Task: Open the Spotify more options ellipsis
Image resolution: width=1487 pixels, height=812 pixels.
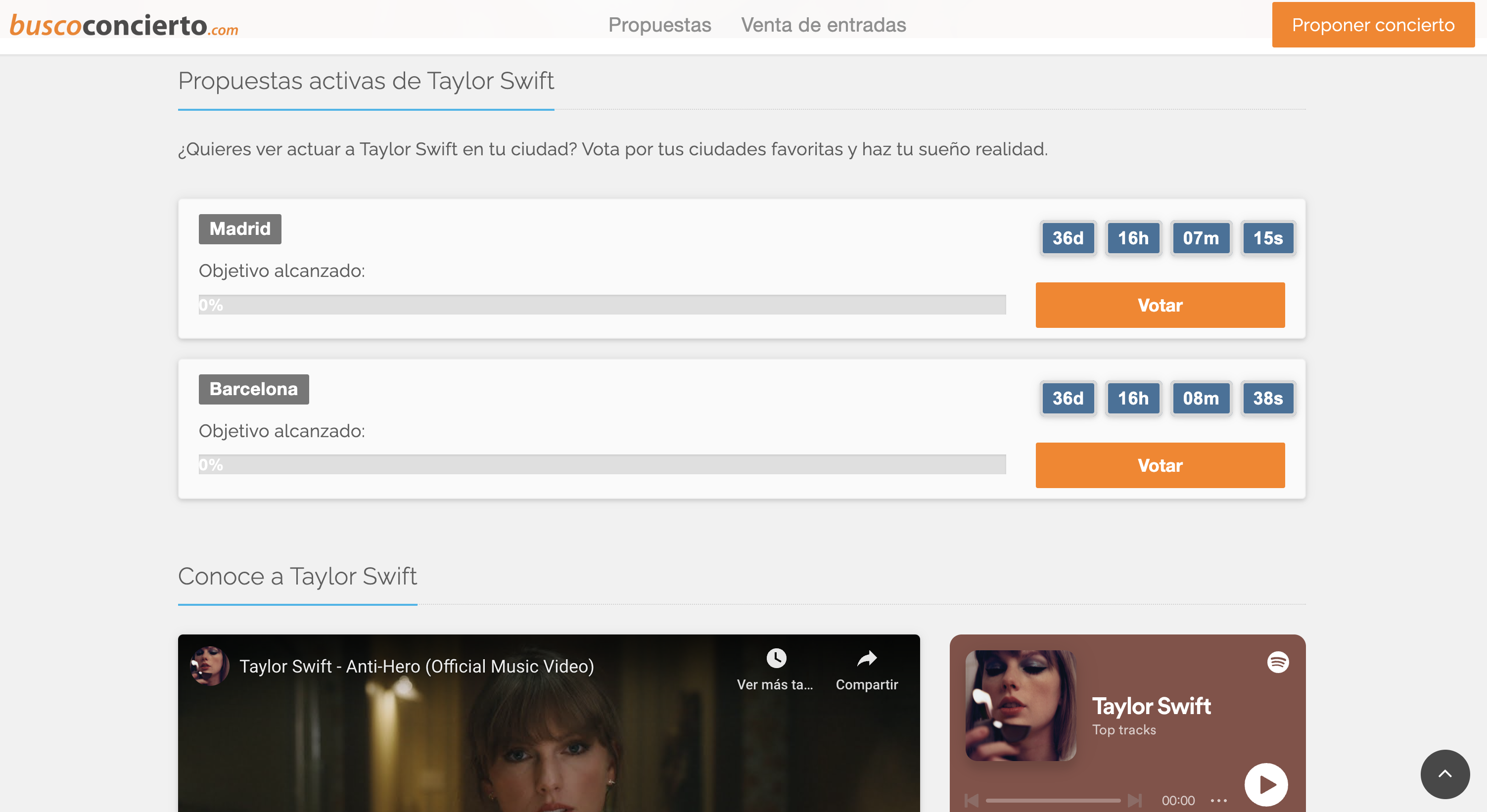Action: coord(1218,801)
